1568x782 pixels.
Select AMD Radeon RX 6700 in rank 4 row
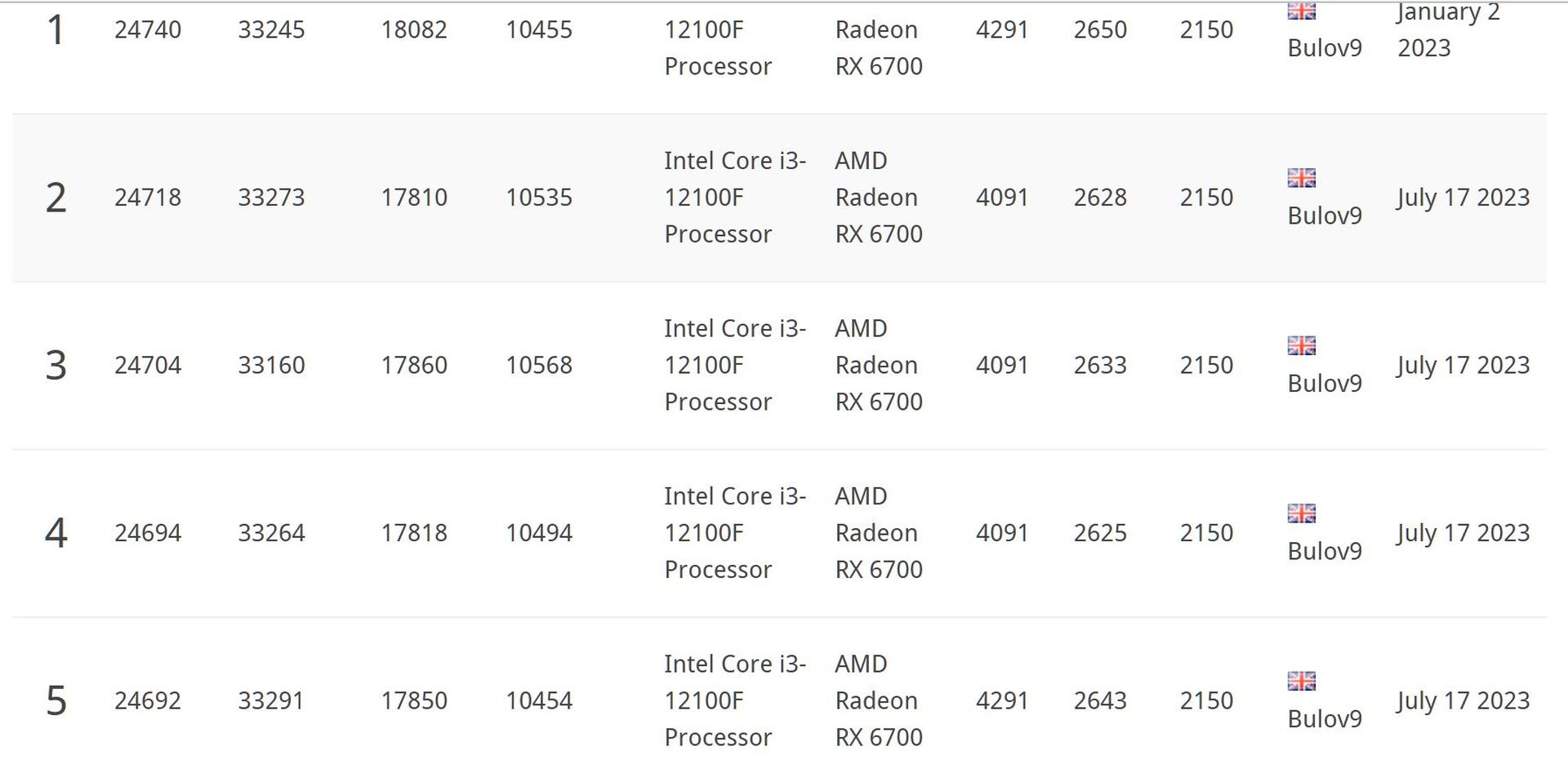pos(879,533)
